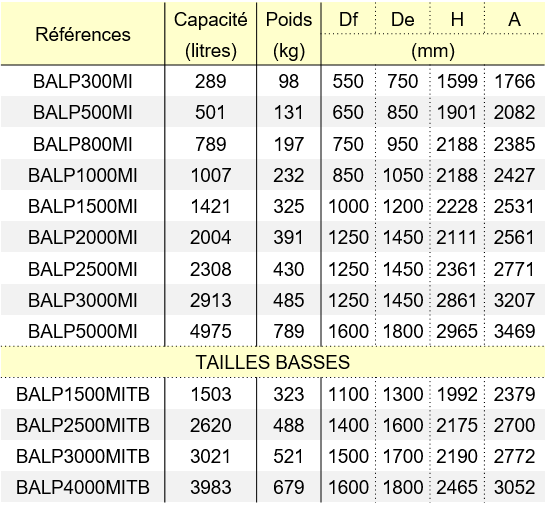Select A value 3207 for BALP3000MI
Viewport: 546px width, 510px height.
[x=514, y=300]
